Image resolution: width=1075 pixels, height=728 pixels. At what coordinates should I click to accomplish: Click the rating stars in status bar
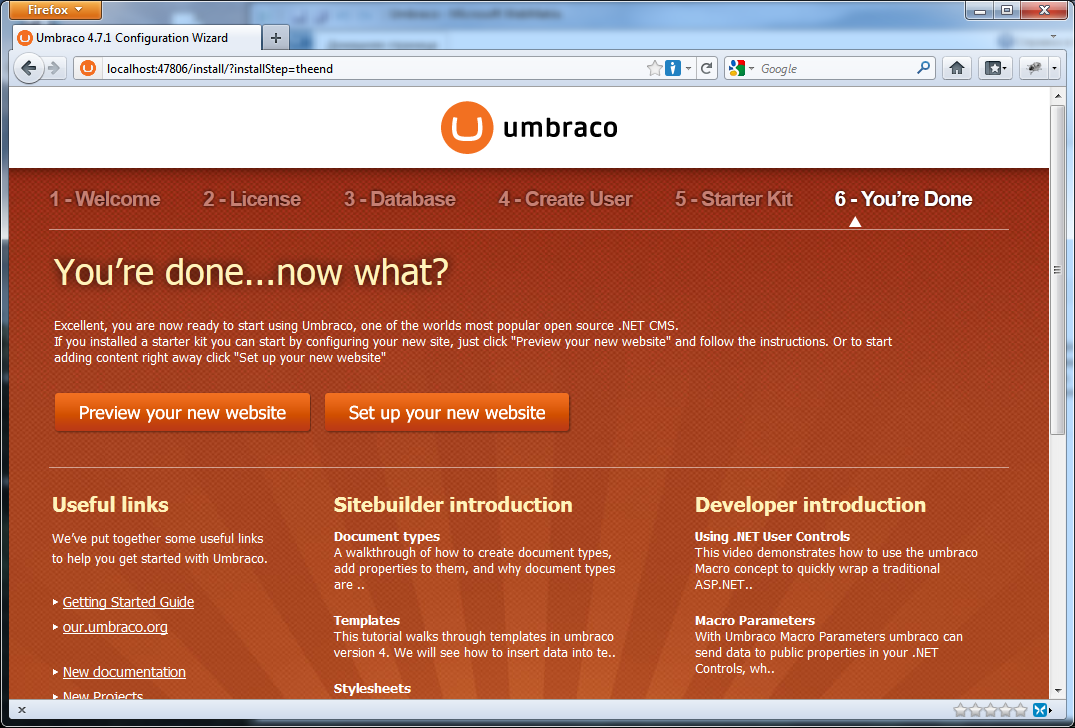(x=991, y=709)
